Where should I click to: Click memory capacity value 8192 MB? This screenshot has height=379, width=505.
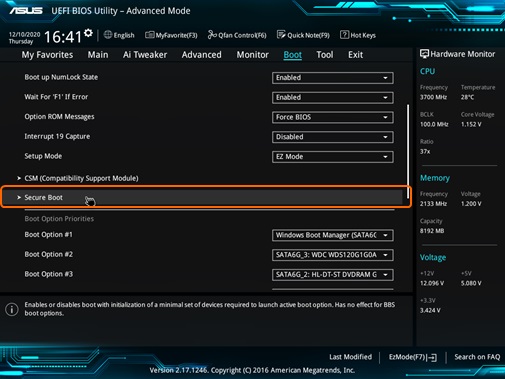(x=432, y=231)
